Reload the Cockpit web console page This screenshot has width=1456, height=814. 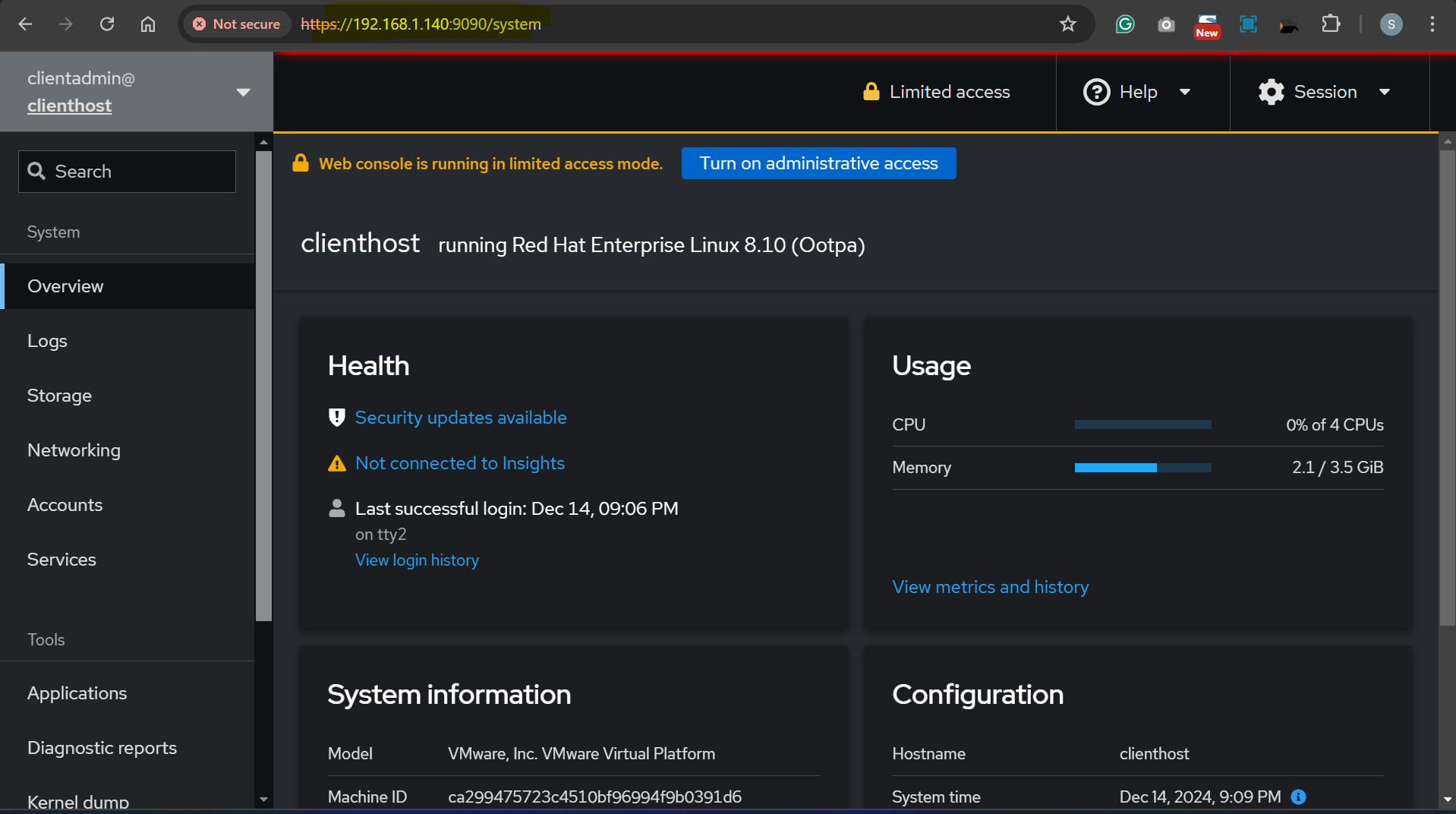click(x=107, y=24)
